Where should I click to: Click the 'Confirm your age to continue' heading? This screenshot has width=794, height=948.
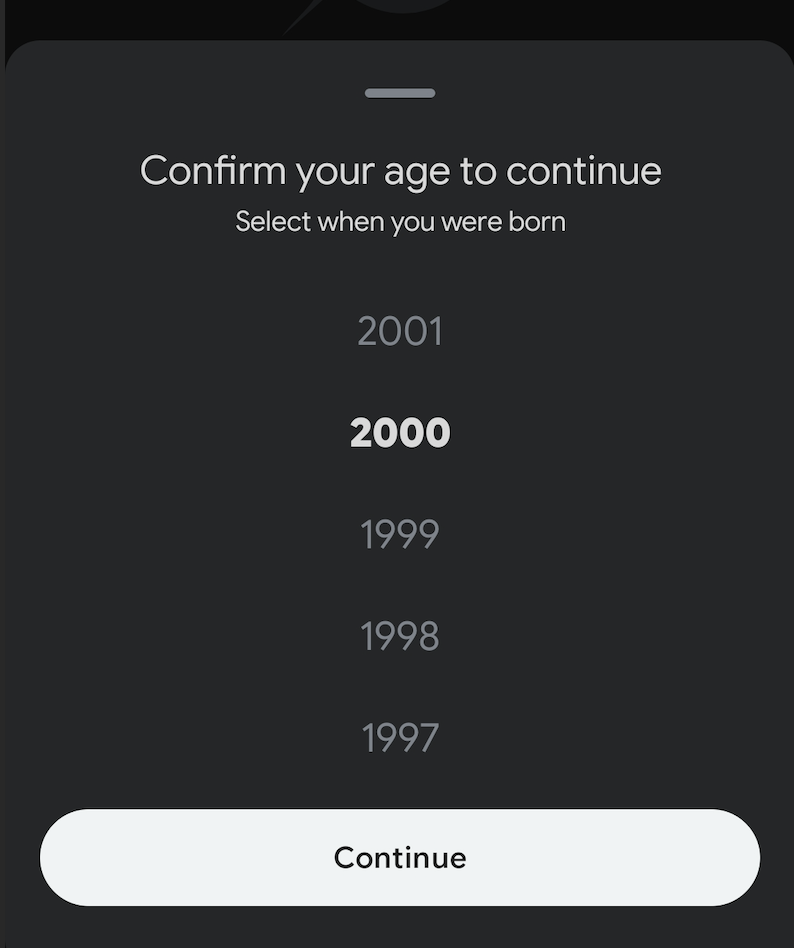(400, 171)
